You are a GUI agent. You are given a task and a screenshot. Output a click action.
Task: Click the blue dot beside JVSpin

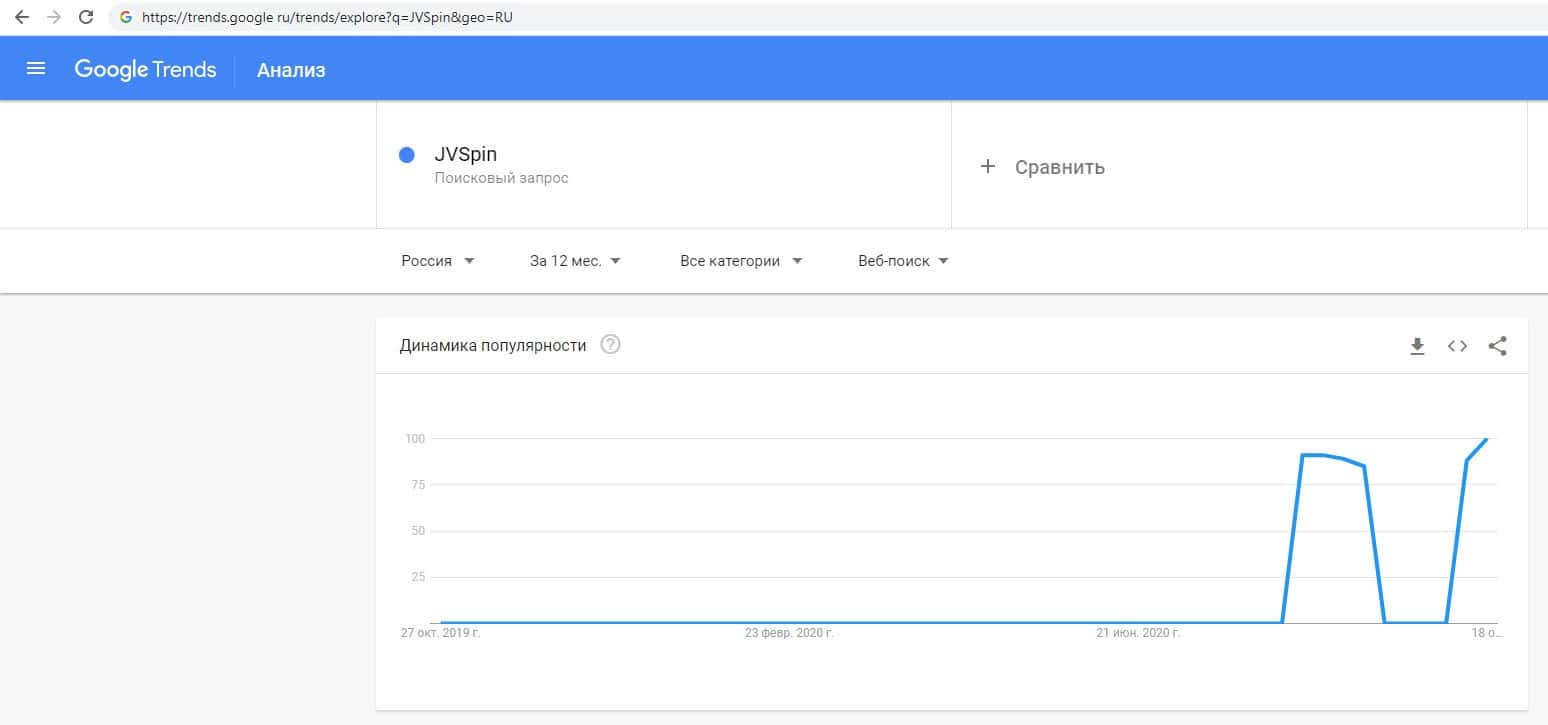(x=407, y=155)
